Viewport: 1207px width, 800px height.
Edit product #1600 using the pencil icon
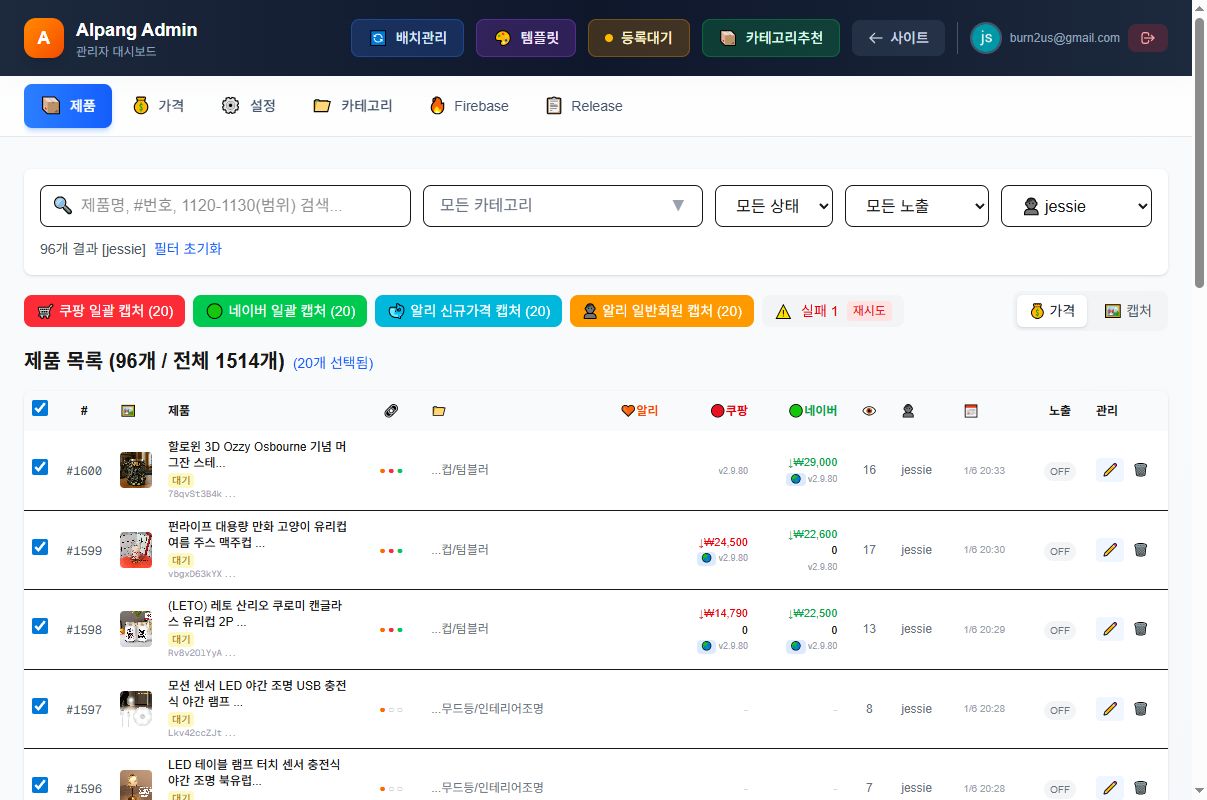click(1109, 469)
